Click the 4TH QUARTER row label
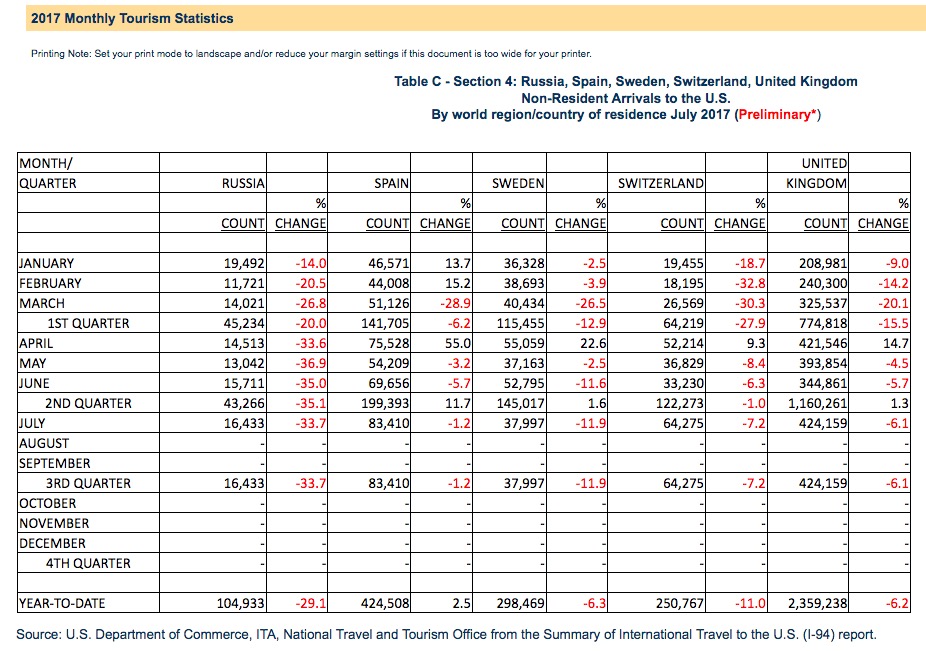This screenshot has height=651, width=926. [88, 564]
